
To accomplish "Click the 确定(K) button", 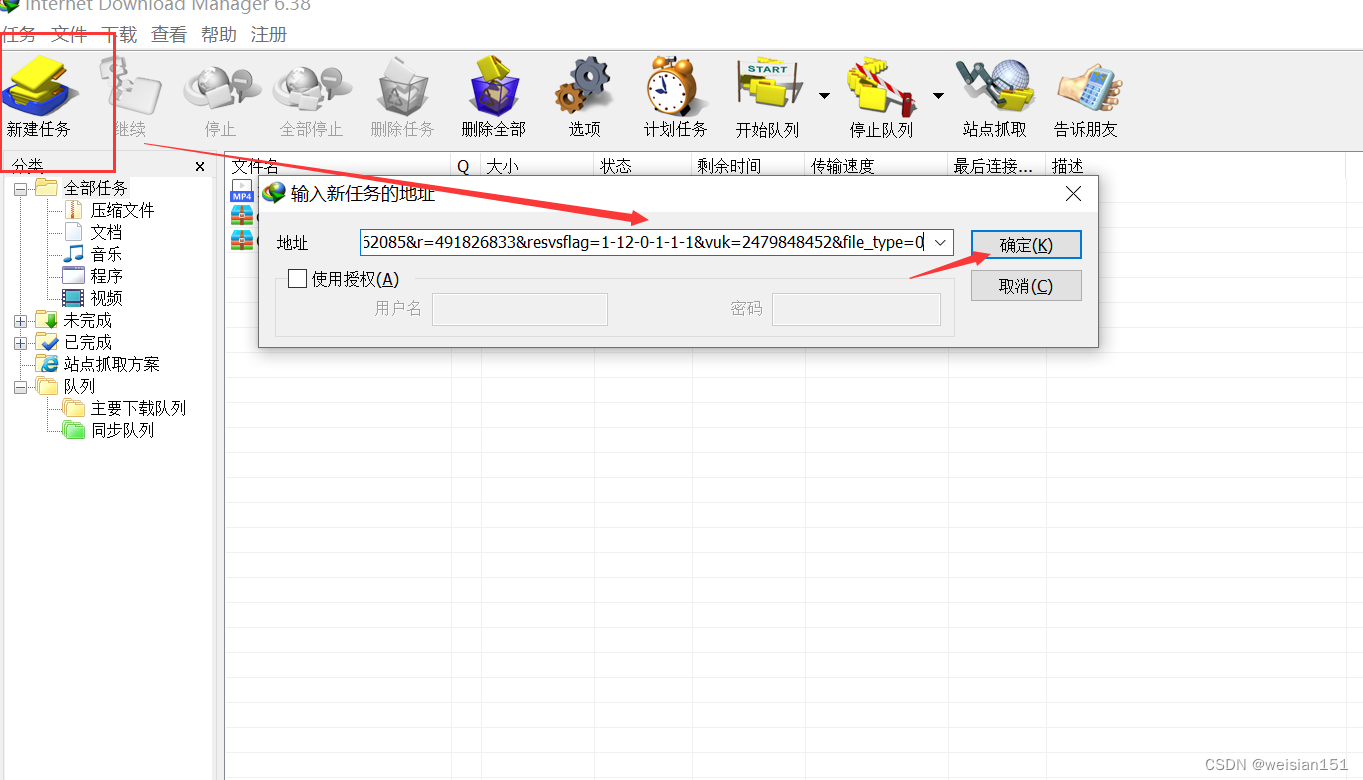I will coord(1026,245).
